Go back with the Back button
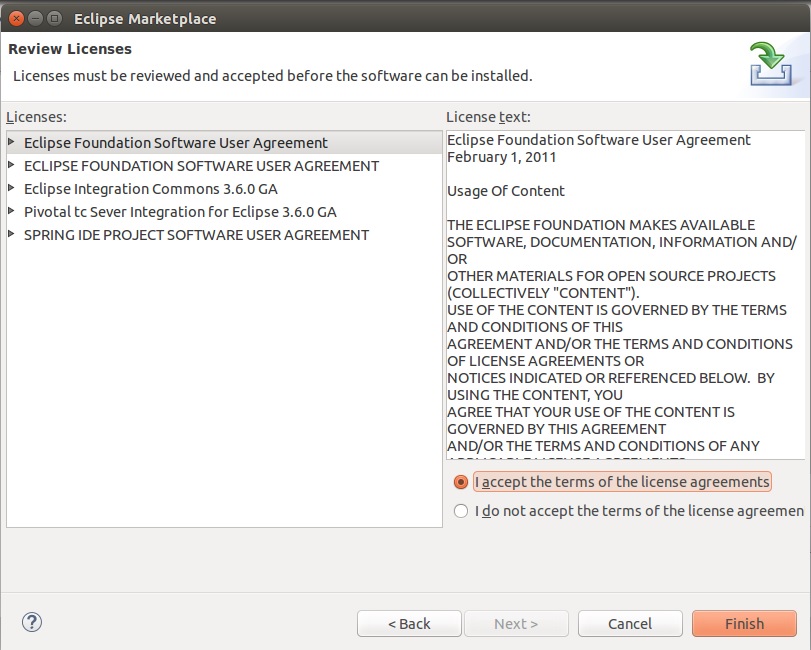Screen dimensions: 811x650 [x=409, y=624]
